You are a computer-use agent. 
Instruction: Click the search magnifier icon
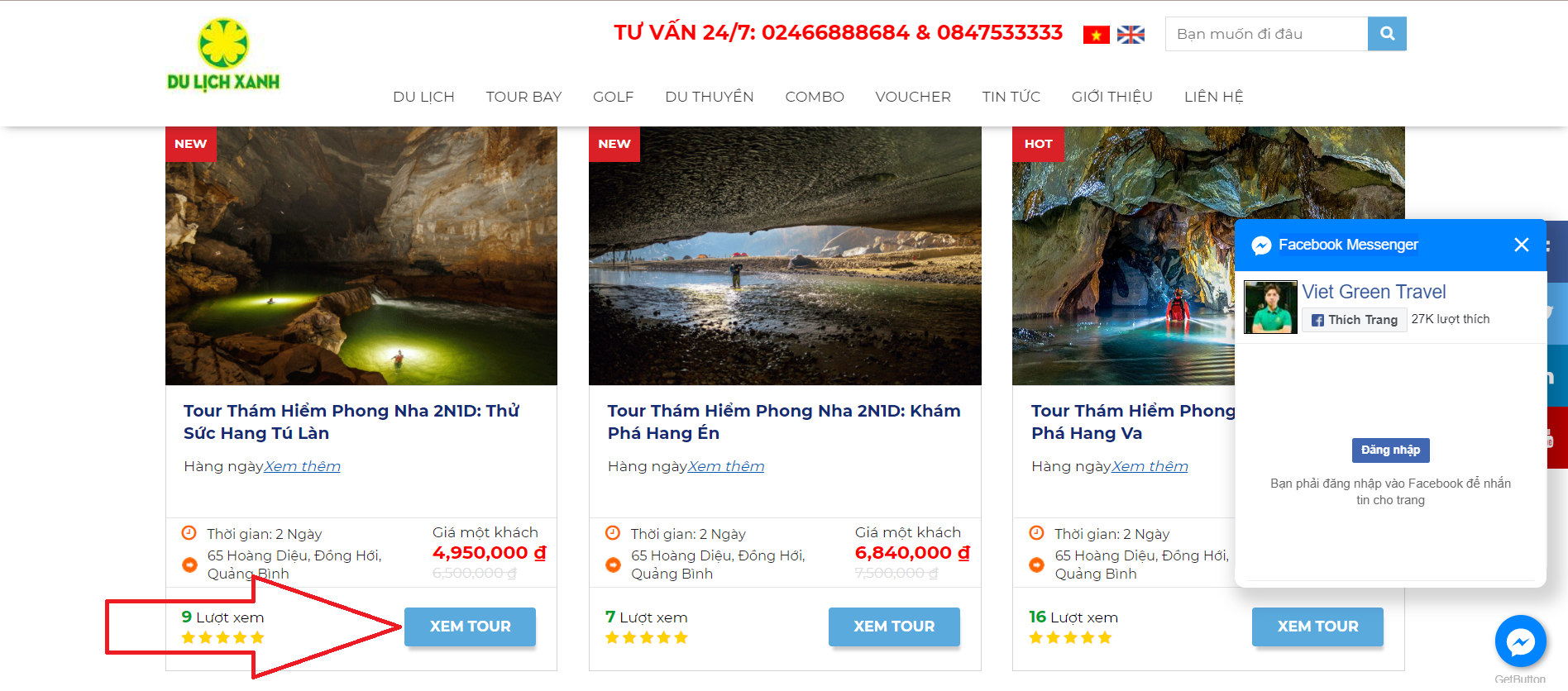tap(1387, 34)
